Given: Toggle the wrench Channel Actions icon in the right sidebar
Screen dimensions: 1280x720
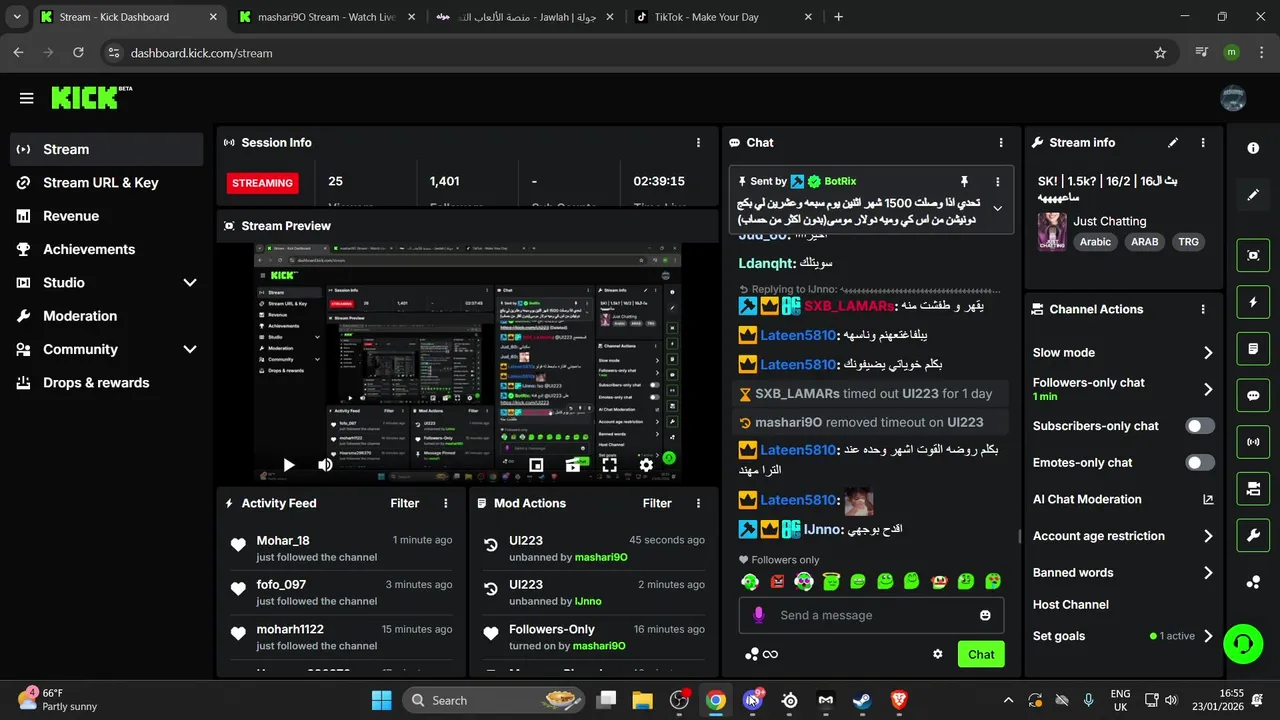Looking at the screenshot, I should pos(1253,535).
